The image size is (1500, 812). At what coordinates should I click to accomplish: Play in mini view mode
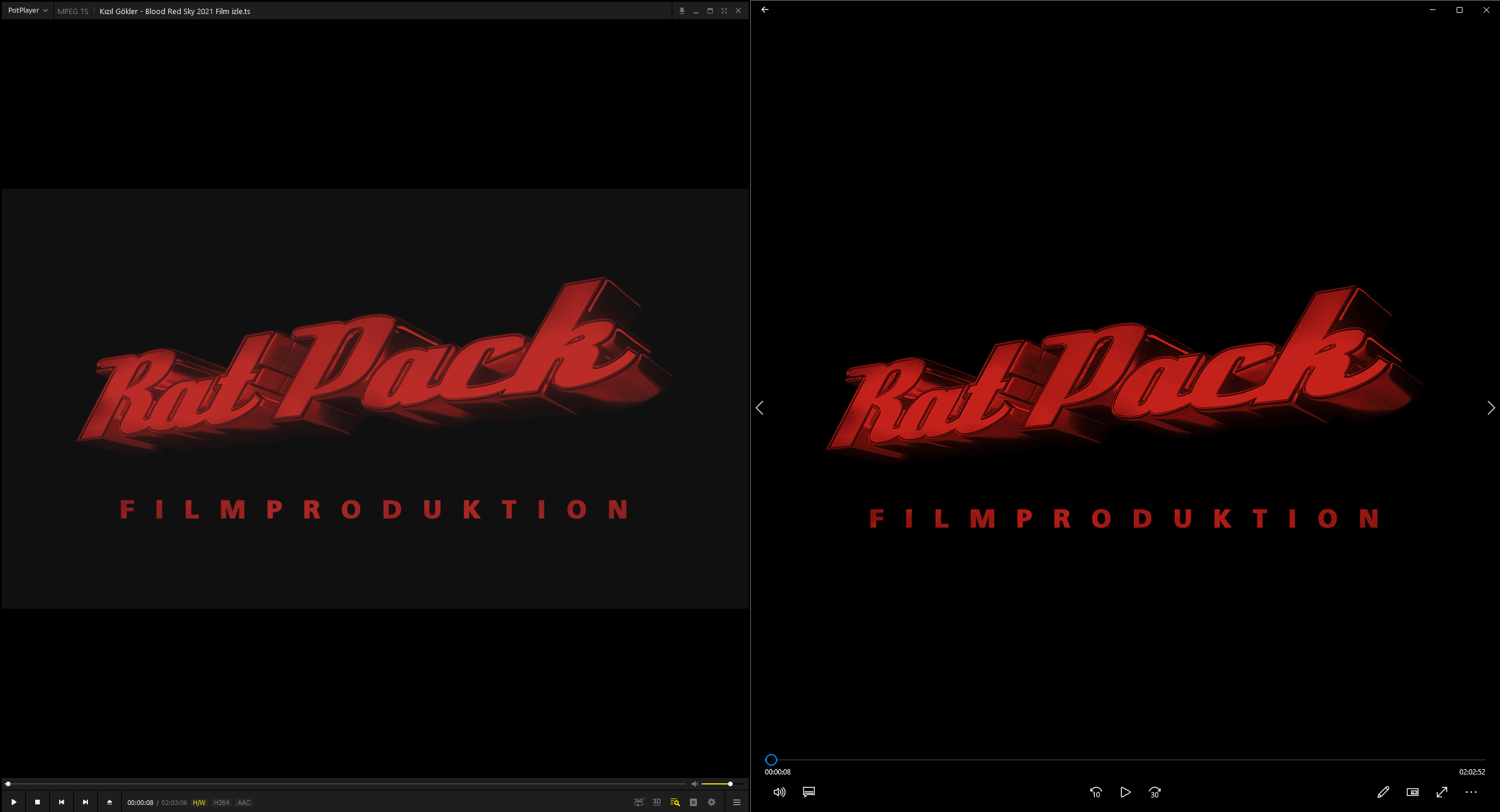1413,792
